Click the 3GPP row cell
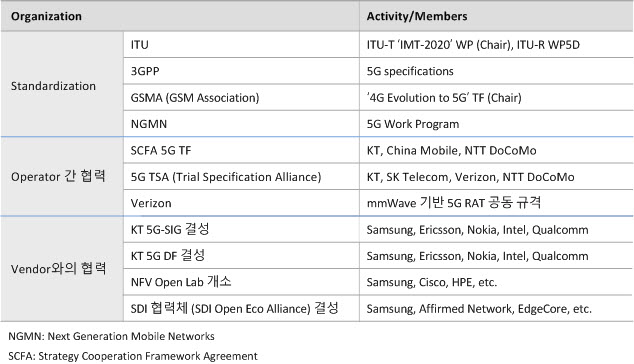The height and width of the screenshot is (364, 634). [241, 71]
